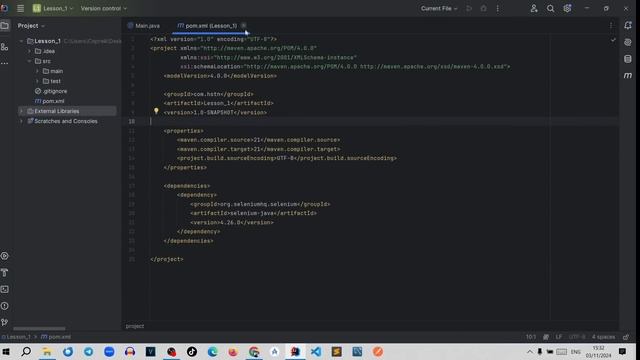Click the project XML breadcrumb below the editor
The width and height of the screenshot is (640, 360).
pyautogui.click(x=135, y=326)
